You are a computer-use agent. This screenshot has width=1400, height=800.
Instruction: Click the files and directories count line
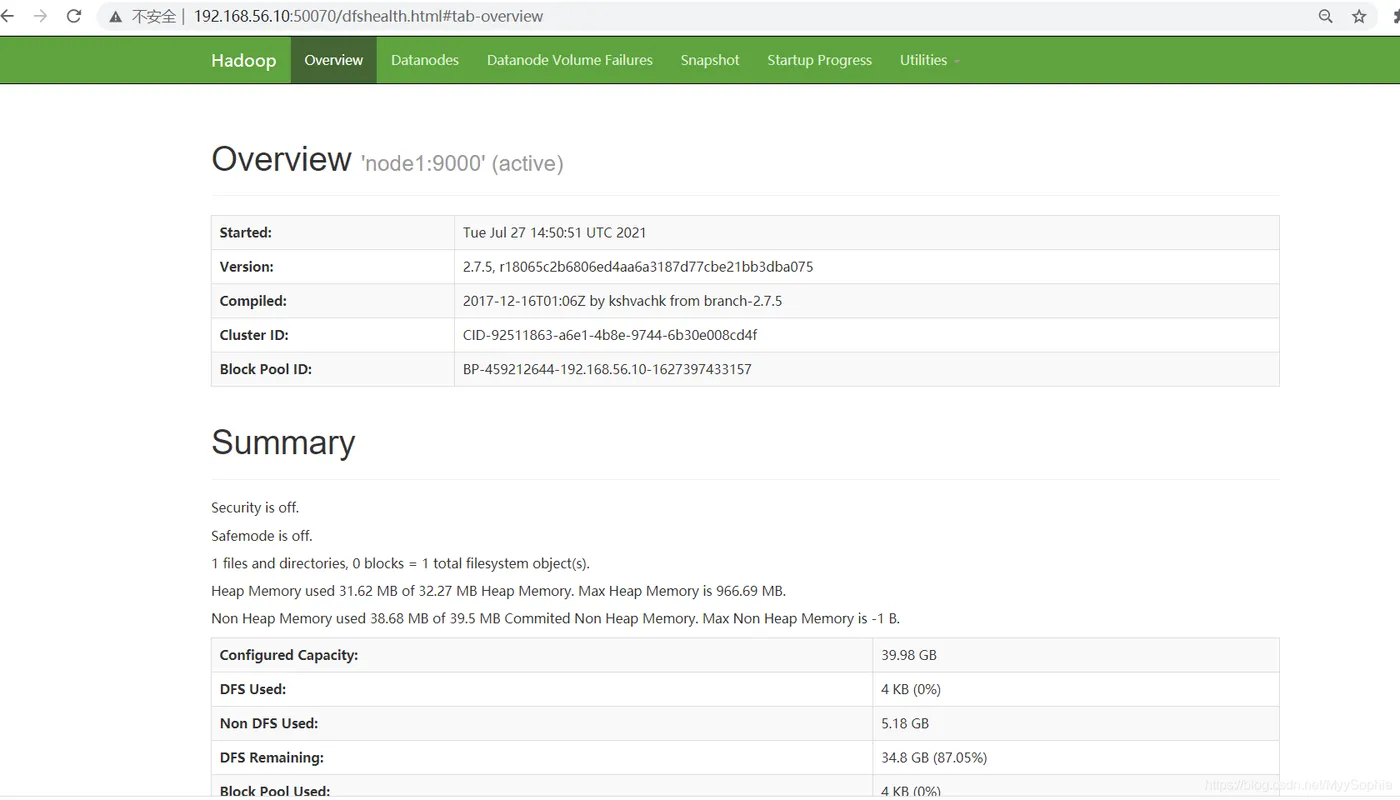pos(401,563)
